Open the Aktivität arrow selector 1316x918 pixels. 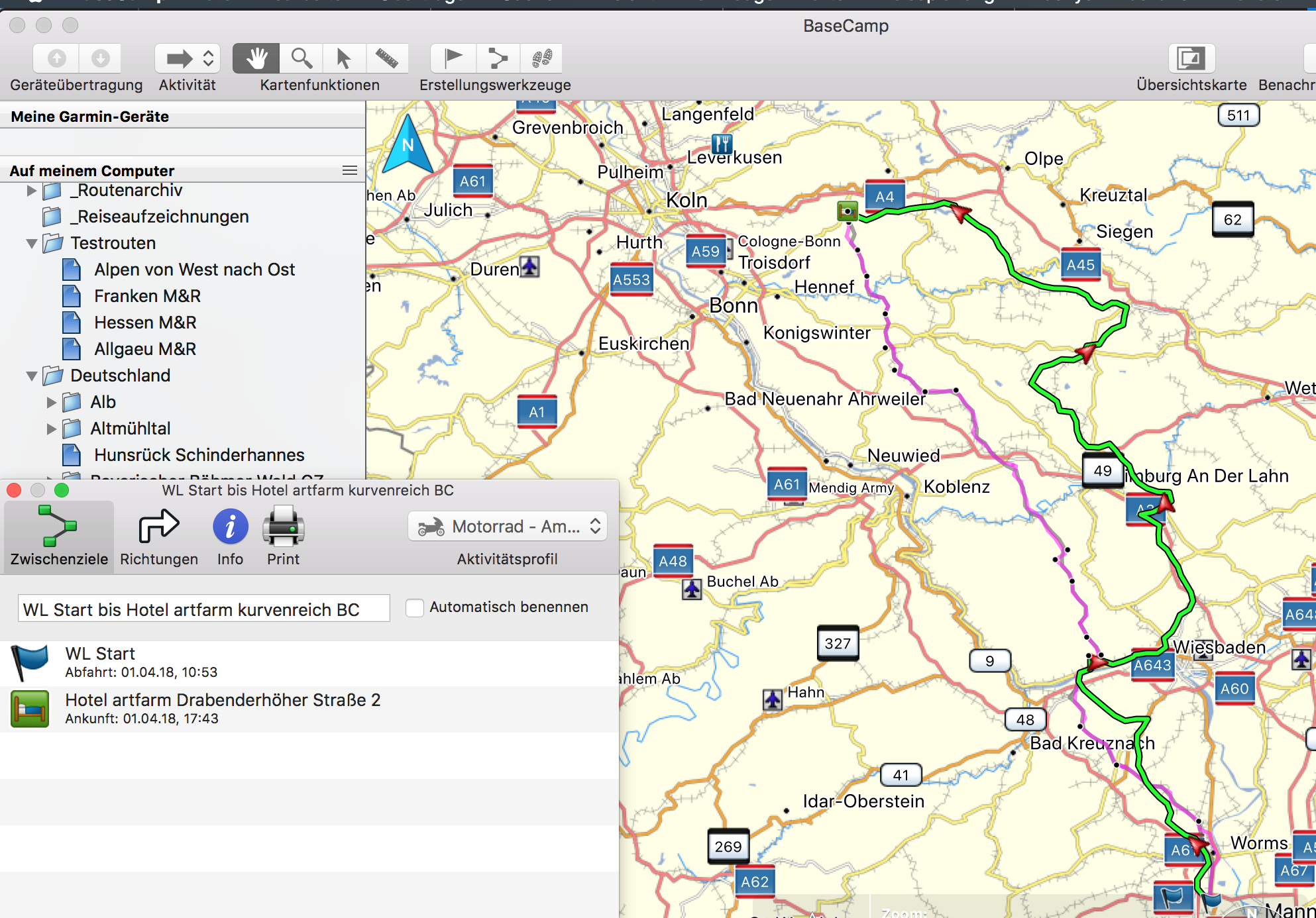[x=188, y=58]
